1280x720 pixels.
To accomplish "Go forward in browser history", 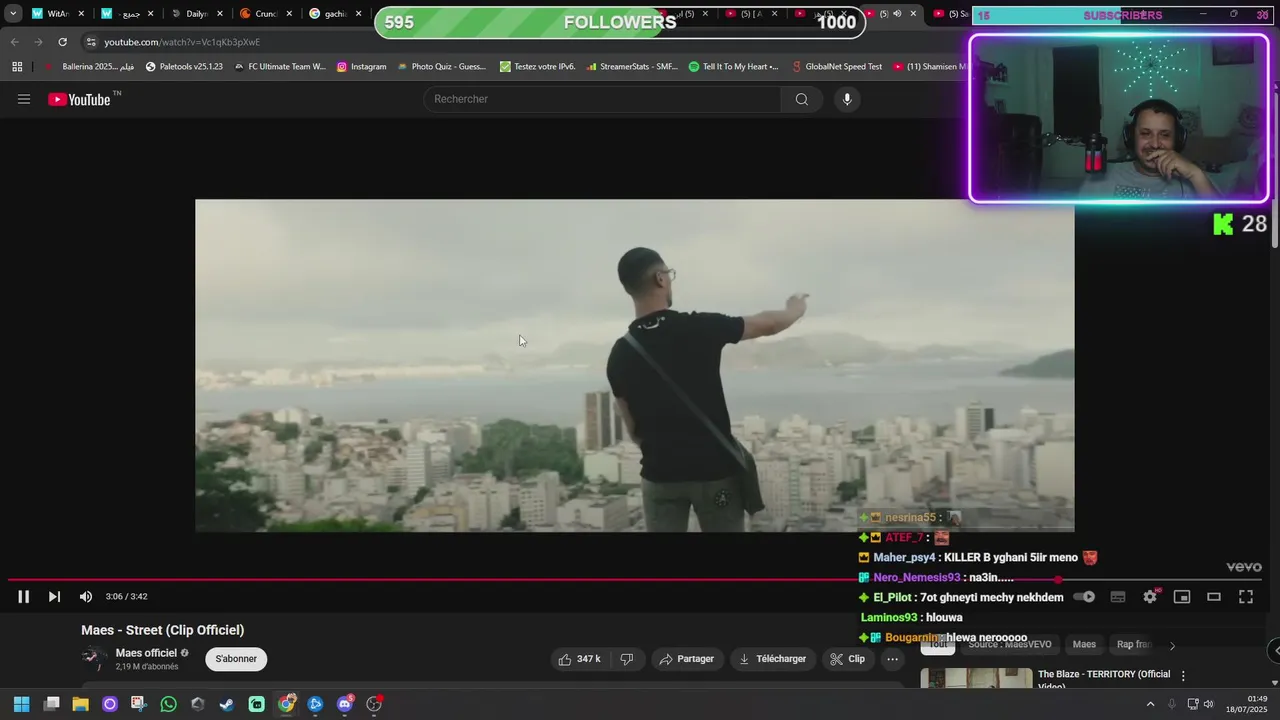I will point(38,42).
